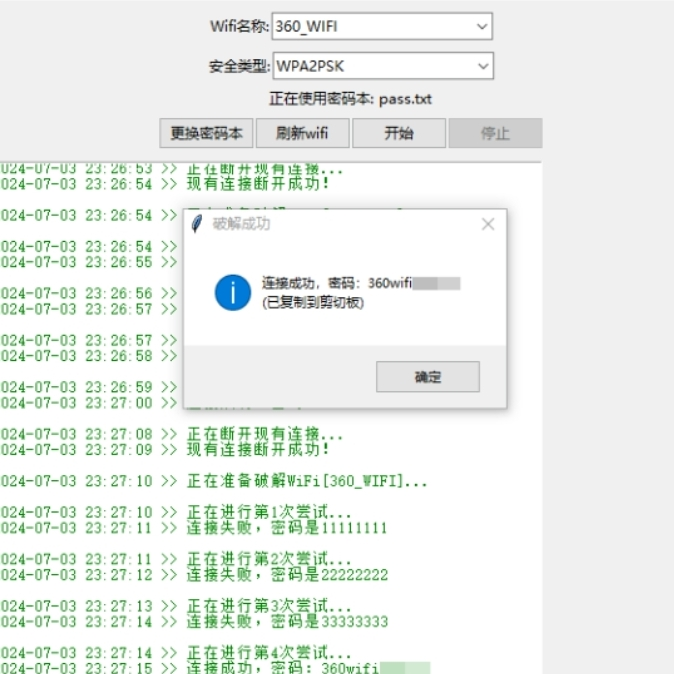This screenshot has height=674, width=674.
Task: Click the 安全类型 label
Action: click(x=239, y=66)
